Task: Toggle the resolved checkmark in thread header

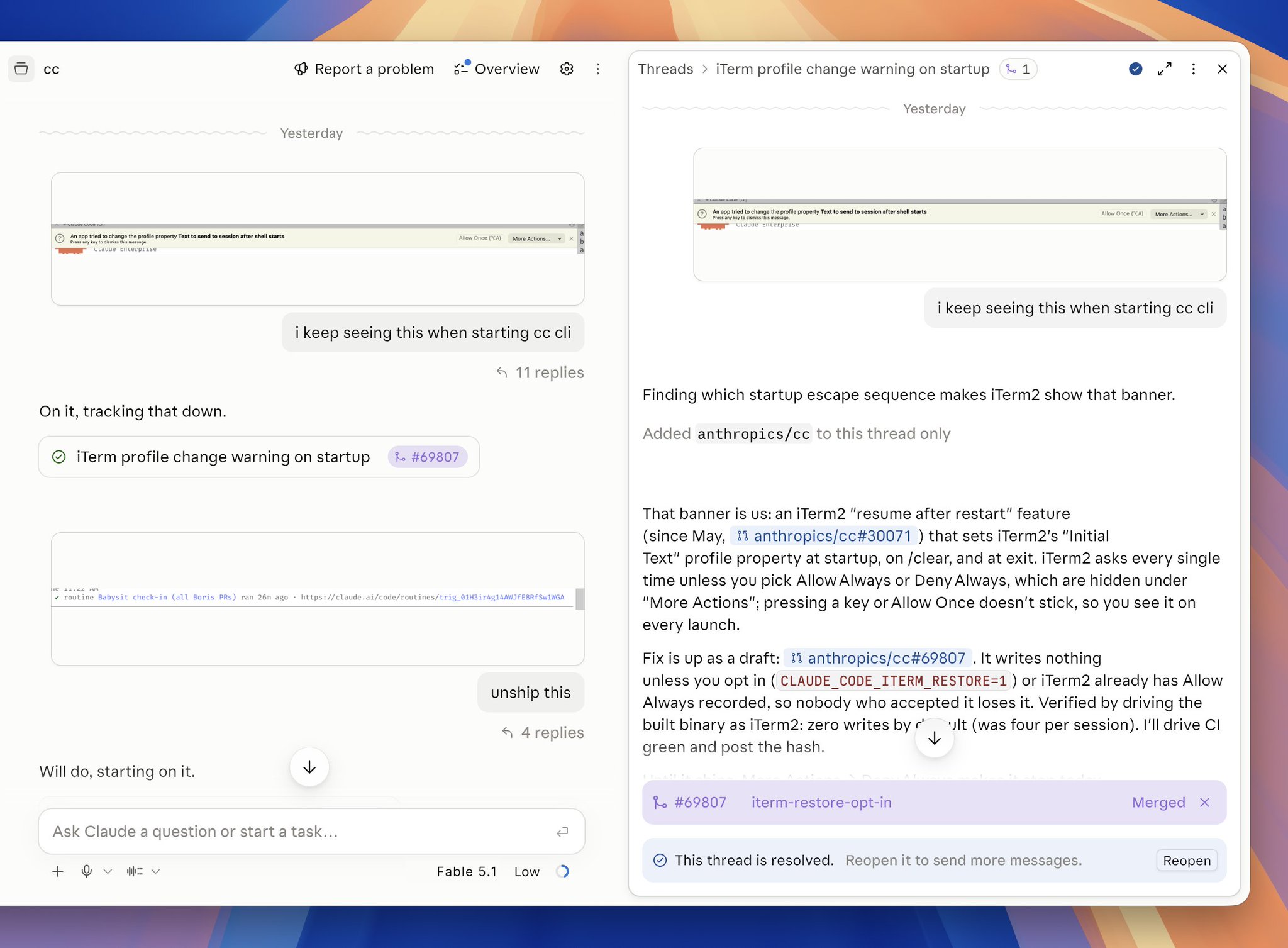Action: pos(1135,69)
